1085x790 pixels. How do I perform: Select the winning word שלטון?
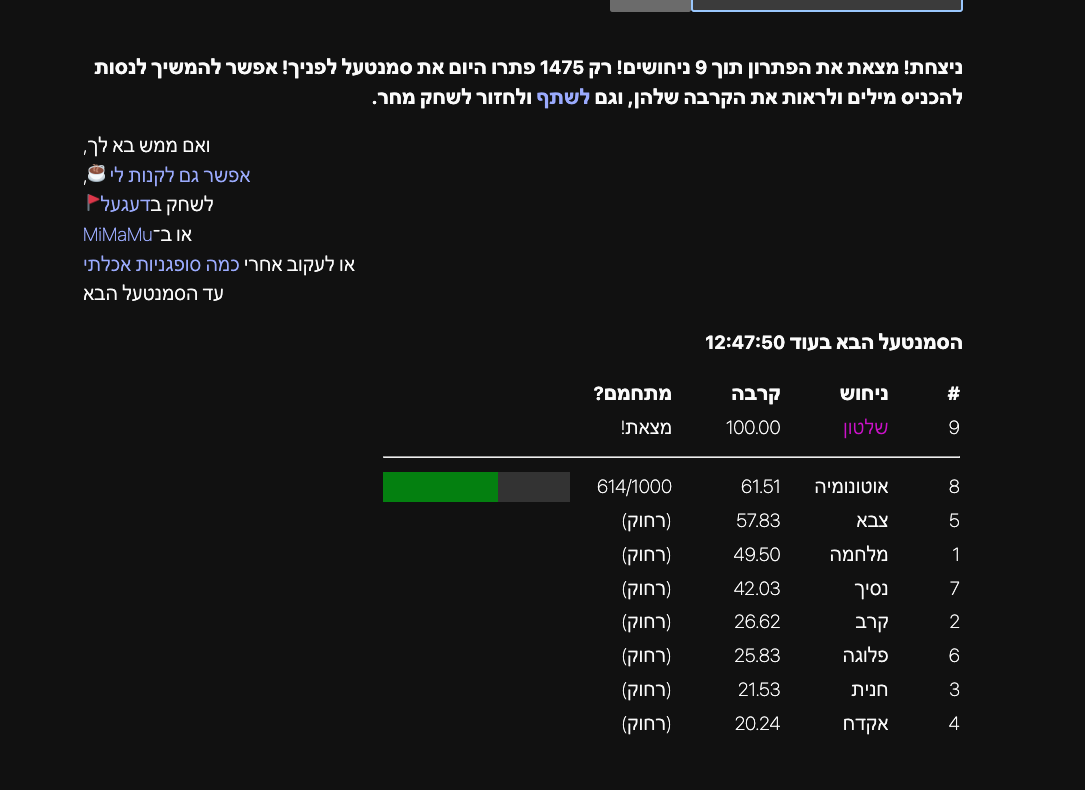tap(865, 428)
